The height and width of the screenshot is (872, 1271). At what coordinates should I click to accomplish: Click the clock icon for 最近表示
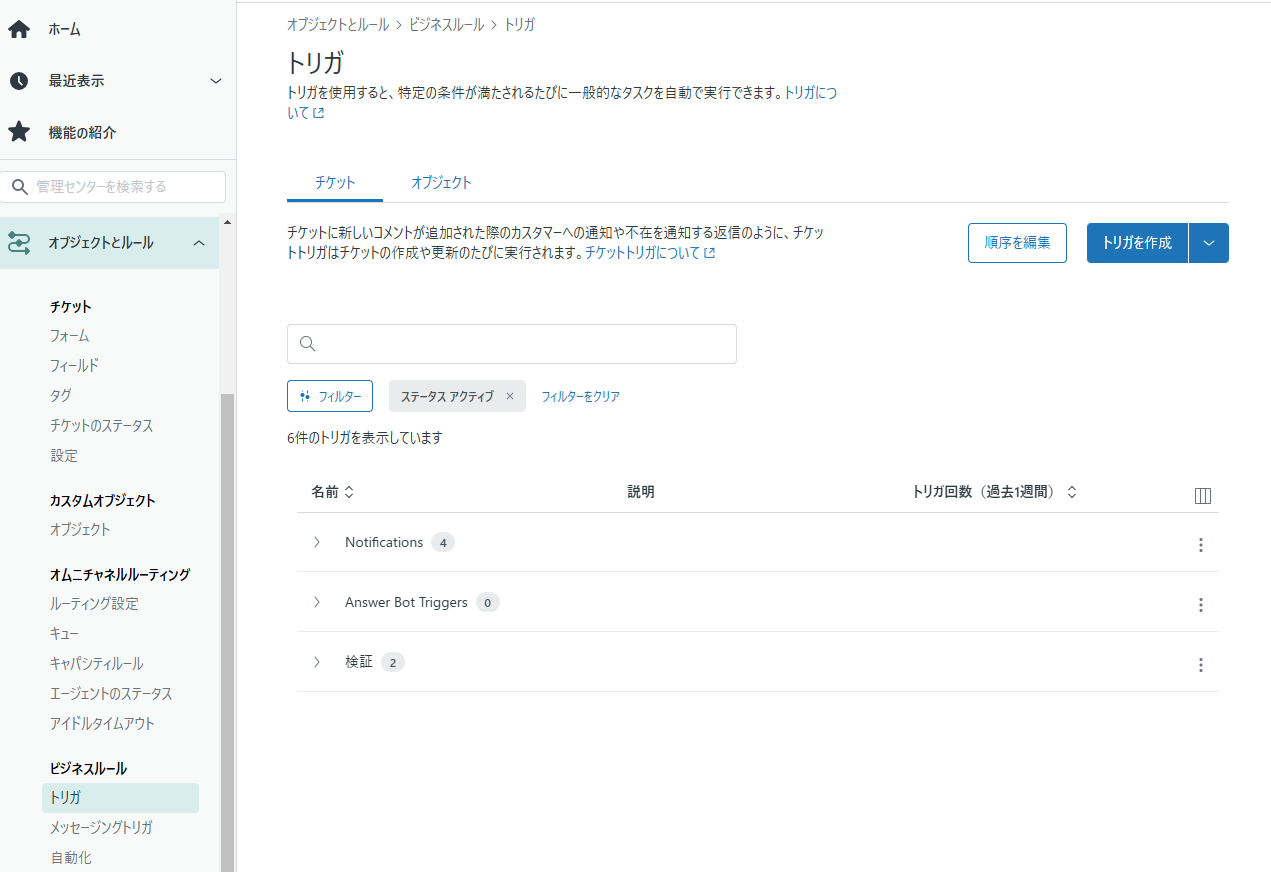(x=19, y=81)
